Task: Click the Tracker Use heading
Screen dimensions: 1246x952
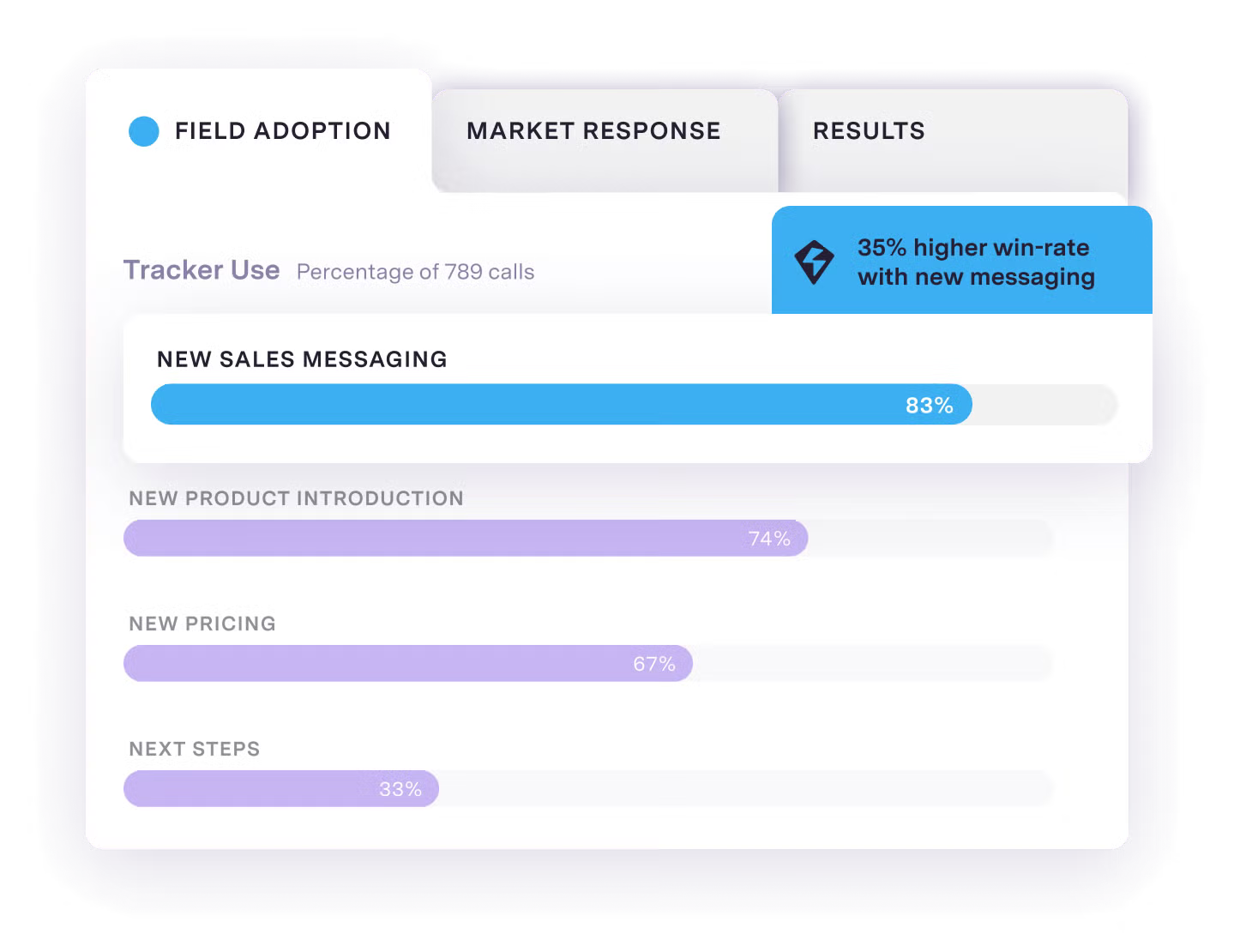Action: click(202, 269)
